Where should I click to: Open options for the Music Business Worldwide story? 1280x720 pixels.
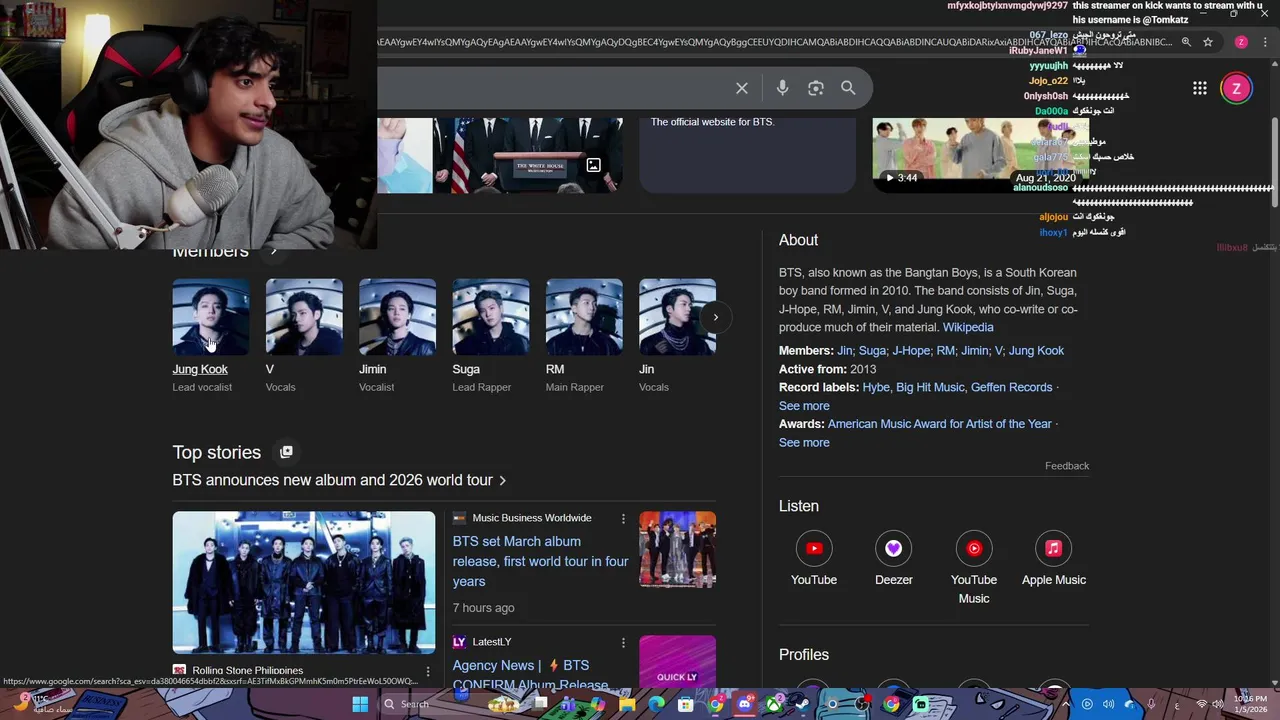tap(623, 518)
